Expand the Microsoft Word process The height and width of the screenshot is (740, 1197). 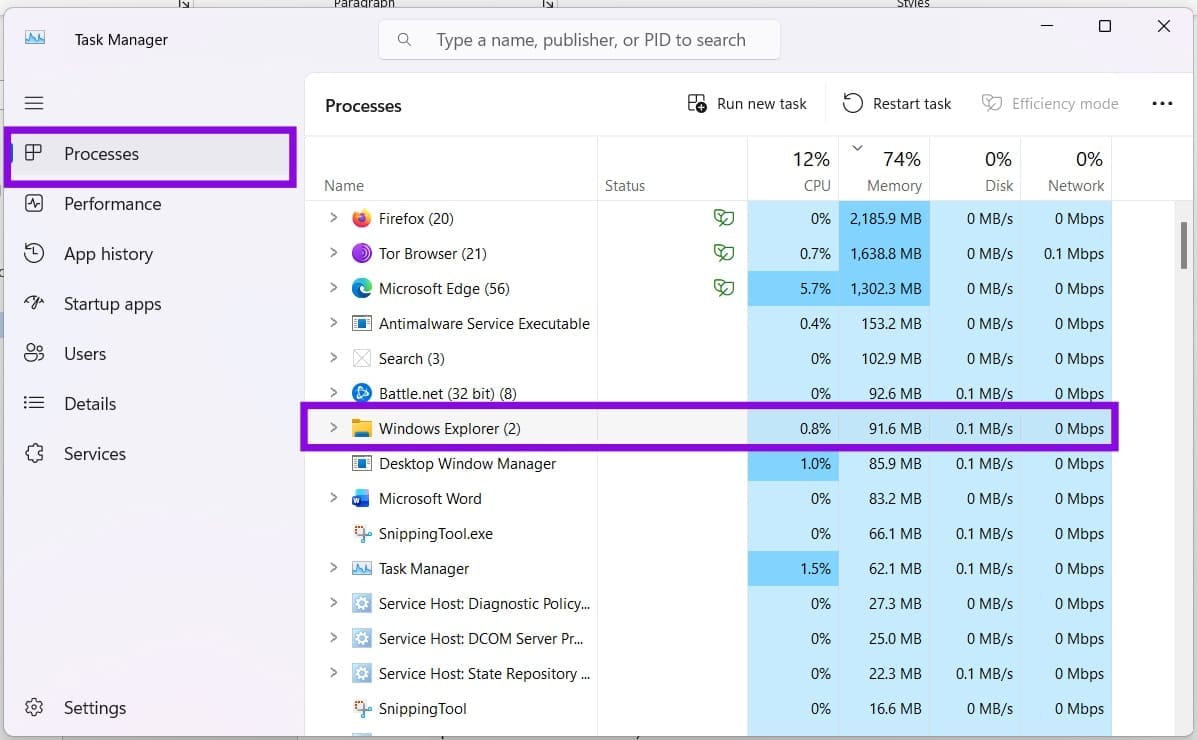[x=334, y=498]
